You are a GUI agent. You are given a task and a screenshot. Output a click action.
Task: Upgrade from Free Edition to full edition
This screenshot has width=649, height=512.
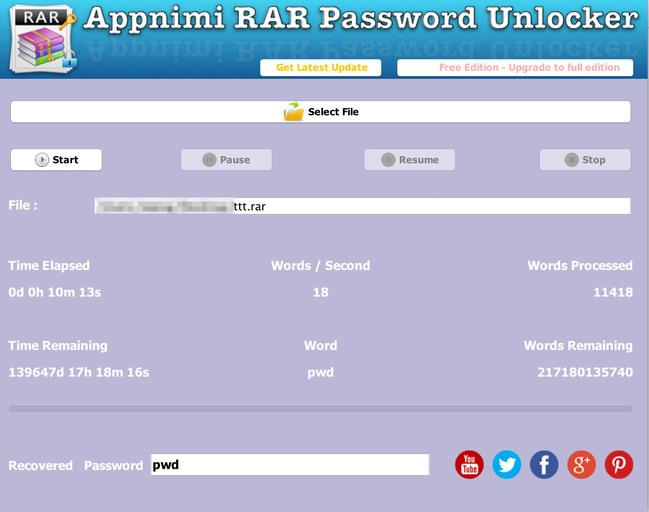pyautogui.click(x=515, y=68)
